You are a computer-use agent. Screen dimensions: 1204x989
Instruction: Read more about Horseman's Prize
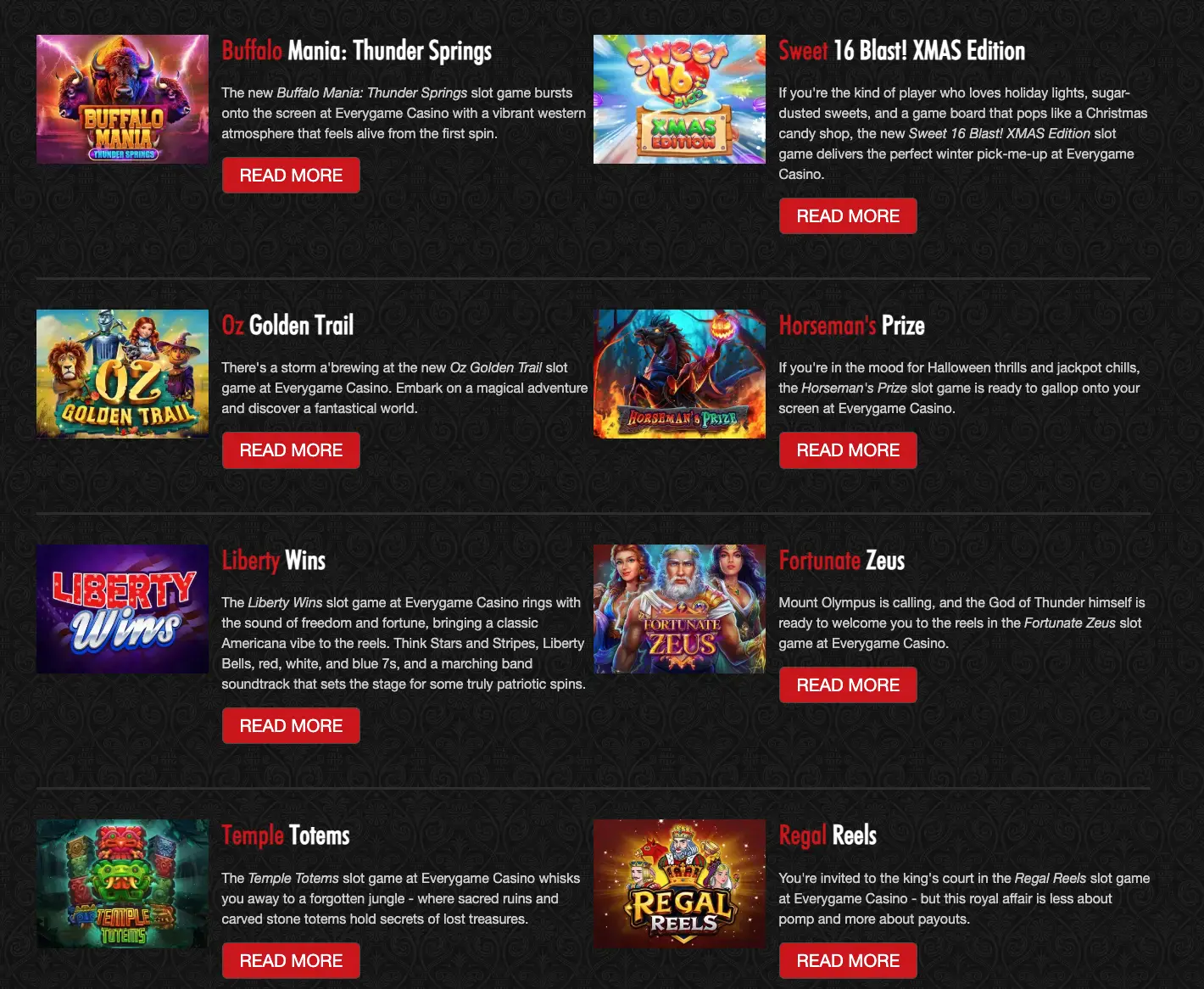[848, 450]
